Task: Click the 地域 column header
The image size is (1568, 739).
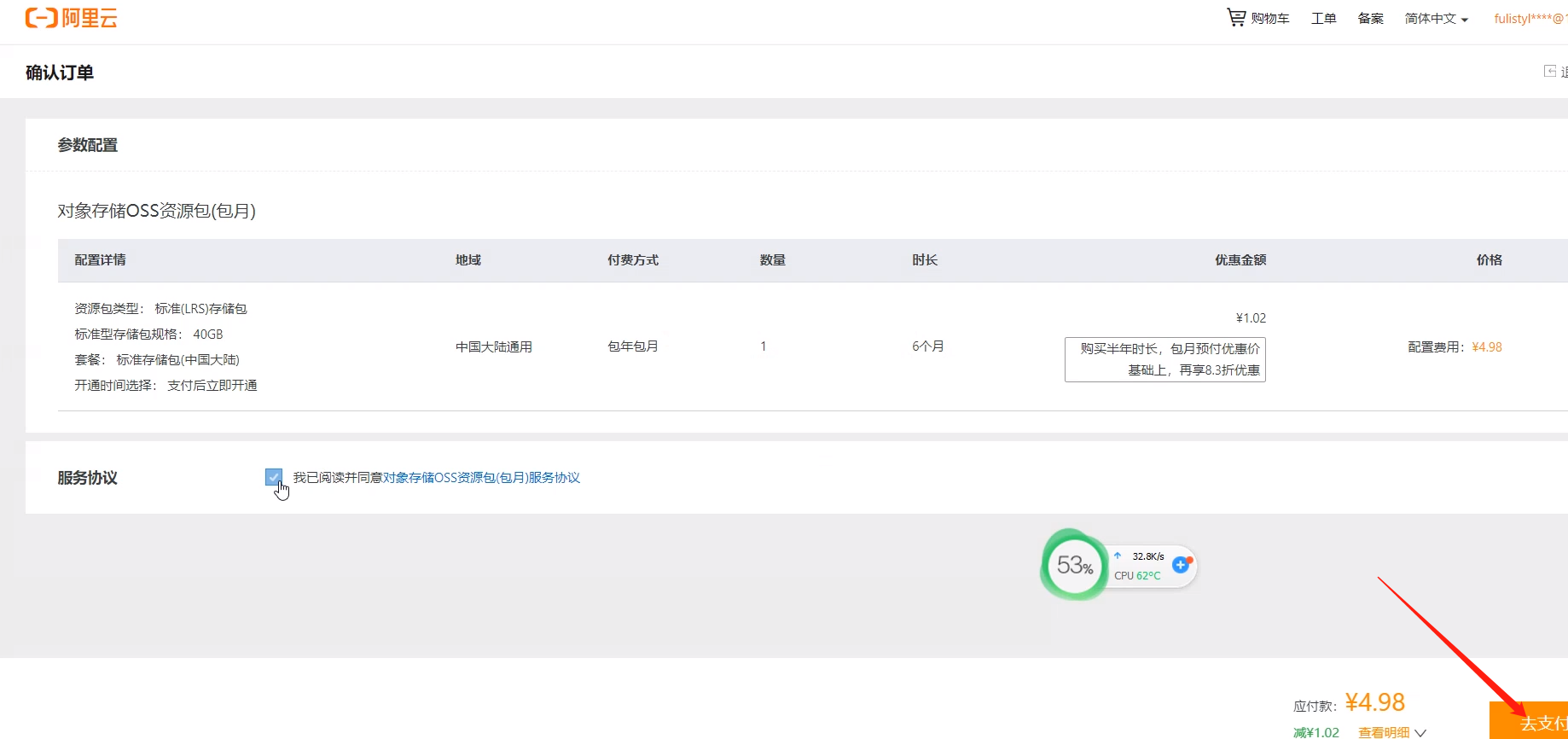Action: [x=468, y=259]
